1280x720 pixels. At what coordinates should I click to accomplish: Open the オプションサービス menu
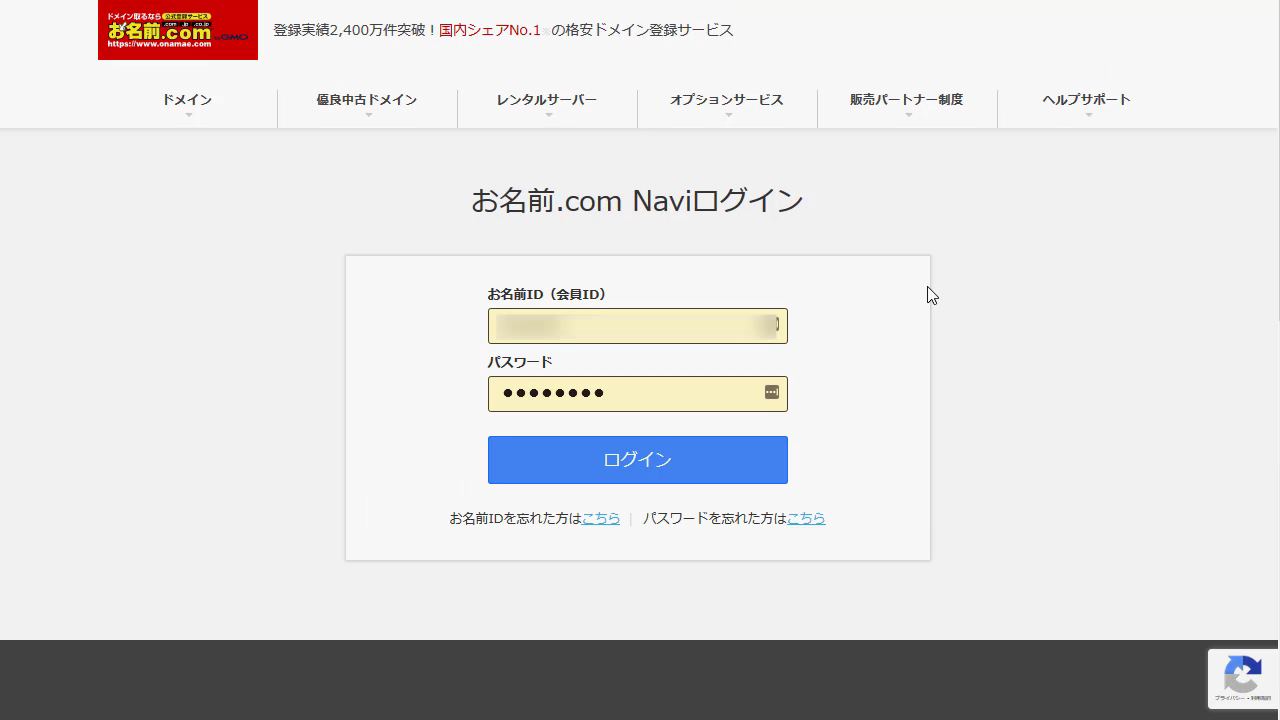pos(727,100)
